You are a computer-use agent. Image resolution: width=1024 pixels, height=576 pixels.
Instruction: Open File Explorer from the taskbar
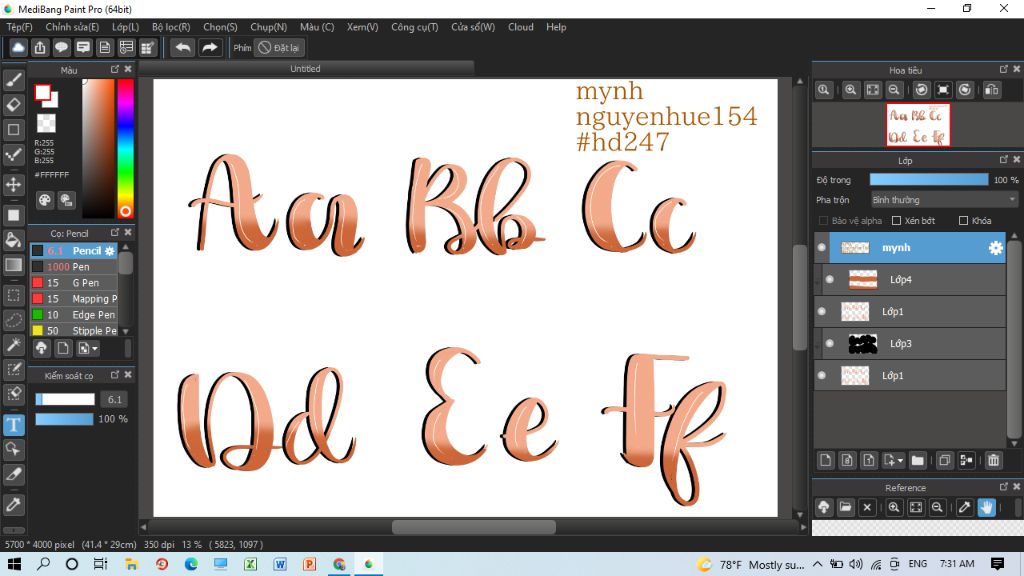(131, 564)
